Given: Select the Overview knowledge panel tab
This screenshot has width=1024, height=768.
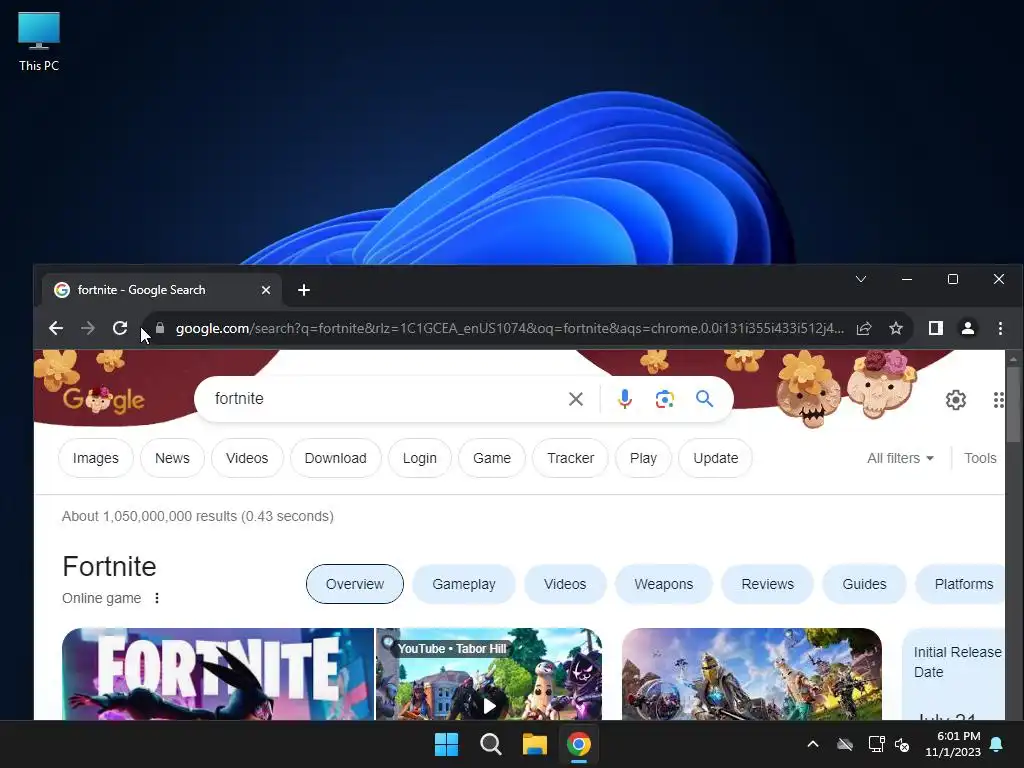Looking at the screenshot, I should (355, 584).
